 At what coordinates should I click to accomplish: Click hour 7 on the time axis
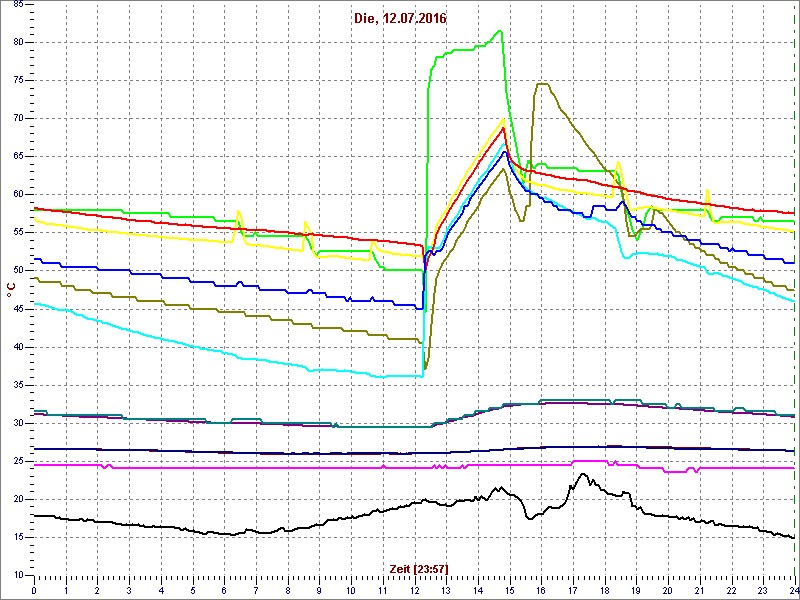[x=256, y=590]
